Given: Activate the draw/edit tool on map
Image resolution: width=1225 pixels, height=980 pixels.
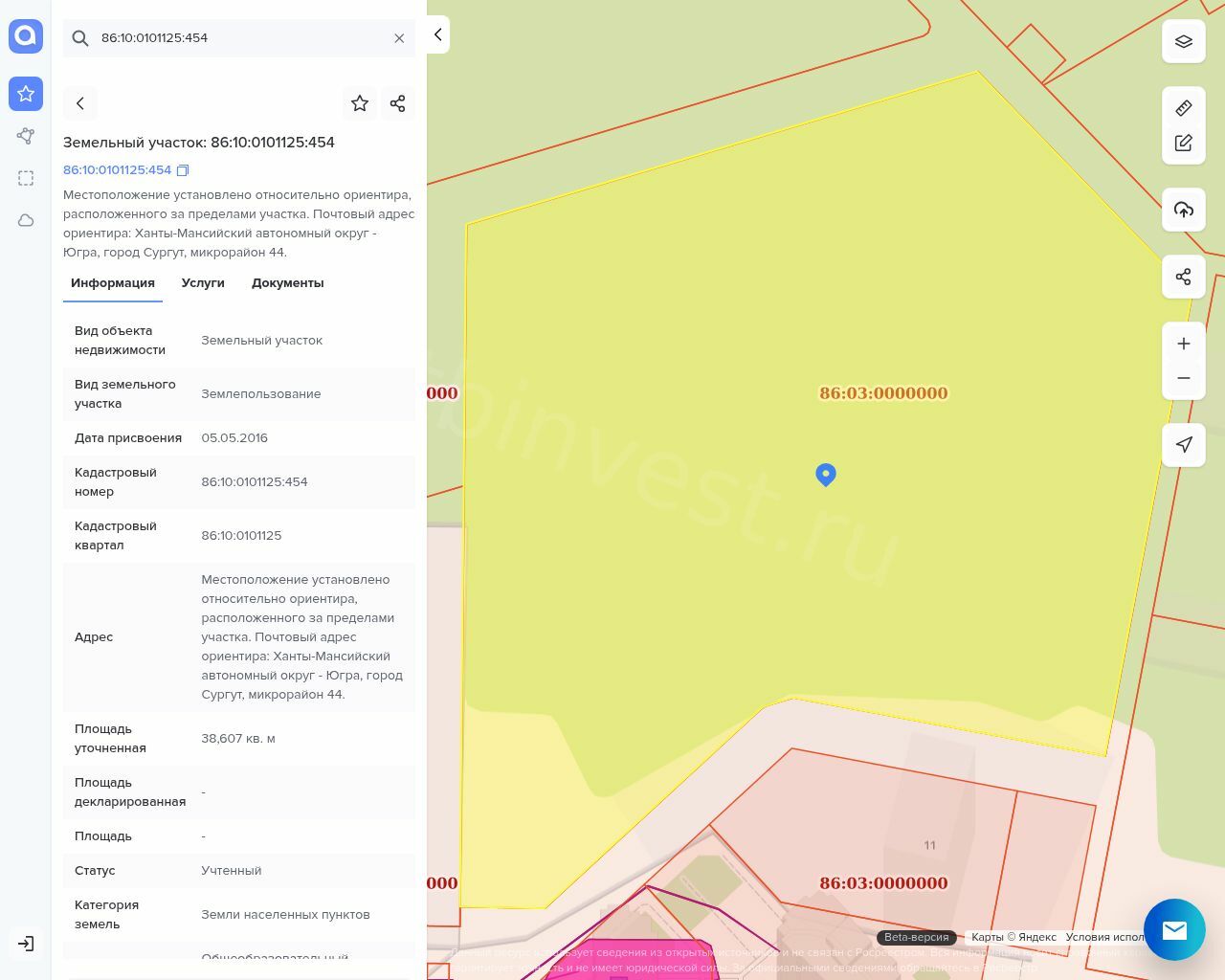Looking at the screenshot, I should [1184, 143].
